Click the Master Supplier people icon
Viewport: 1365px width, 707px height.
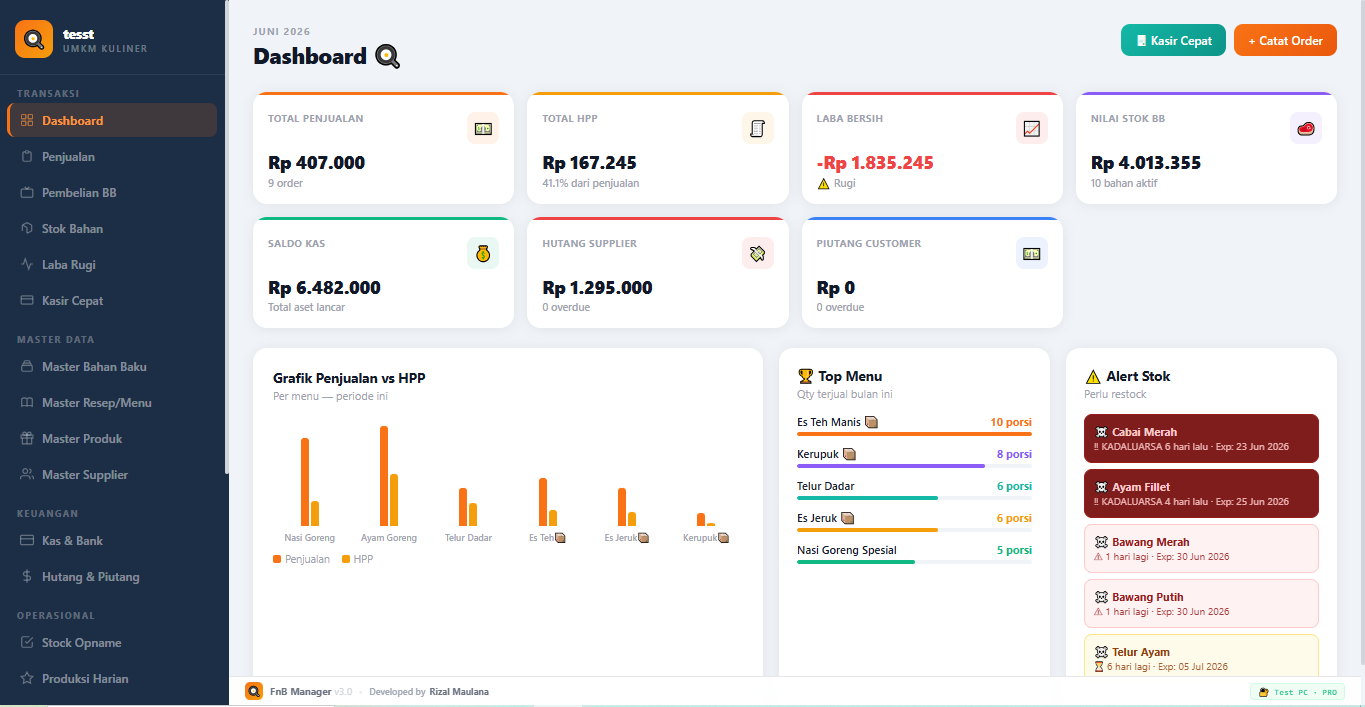point(27,475)
